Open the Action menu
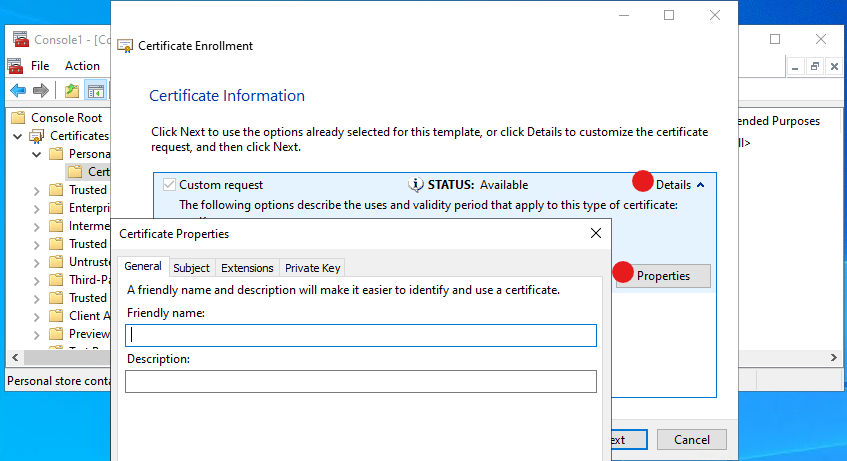 tap(82, 66)
